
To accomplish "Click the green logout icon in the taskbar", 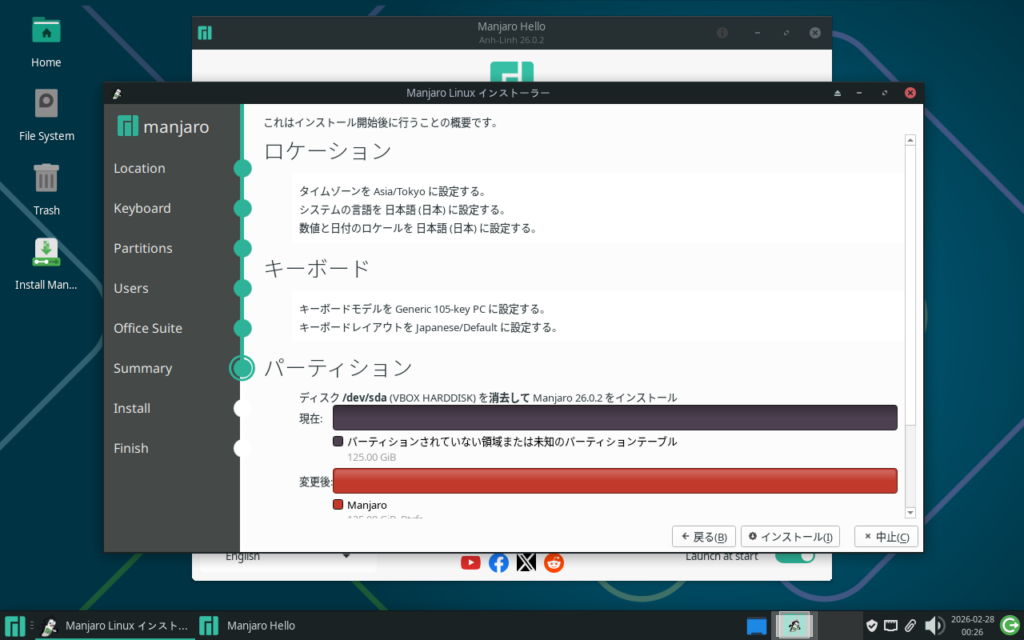I will pyautogui.click(x=1010, y=626).
